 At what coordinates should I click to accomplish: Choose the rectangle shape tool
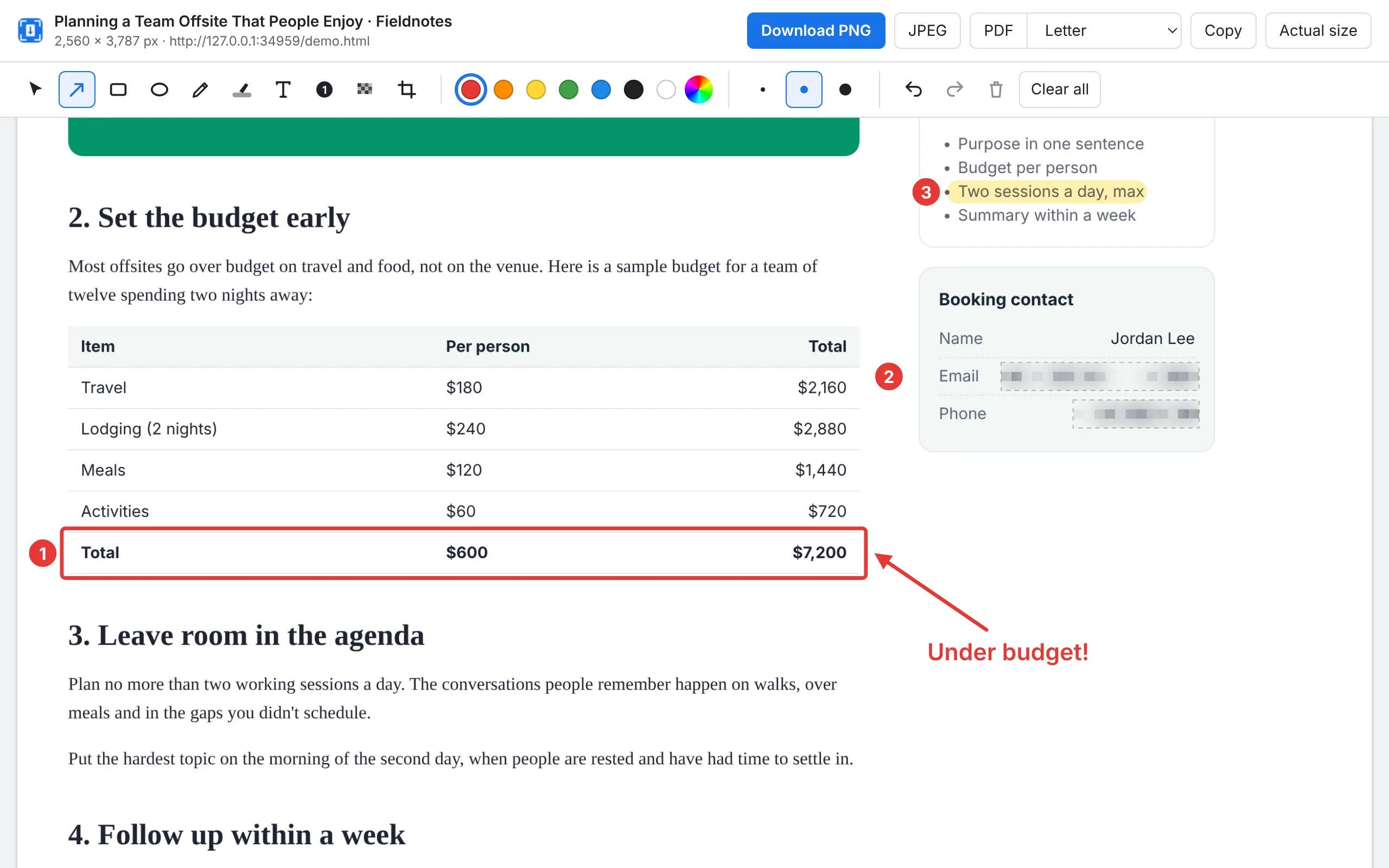pos(118,89)
